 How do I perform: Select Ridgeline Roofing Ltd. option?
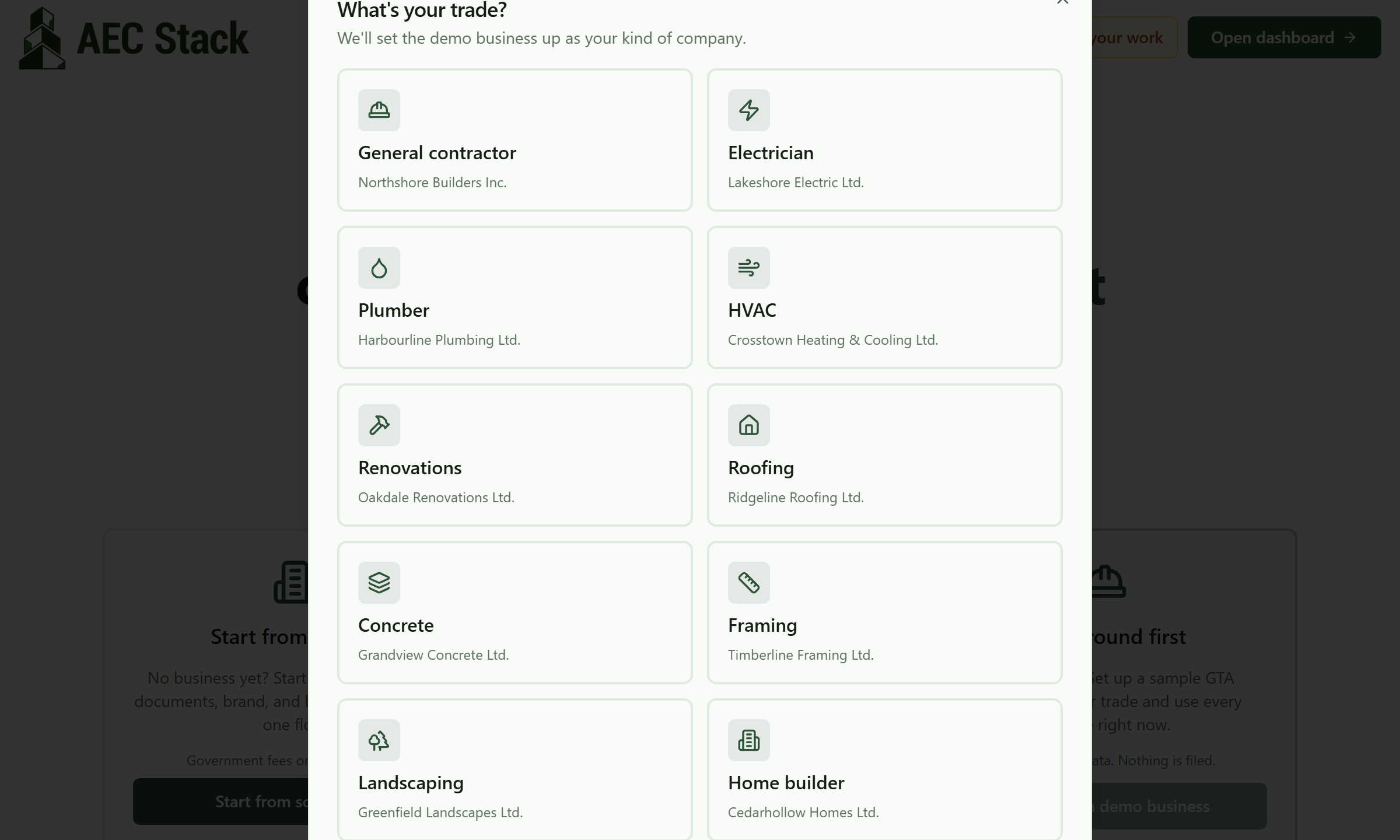coord(884,455)
